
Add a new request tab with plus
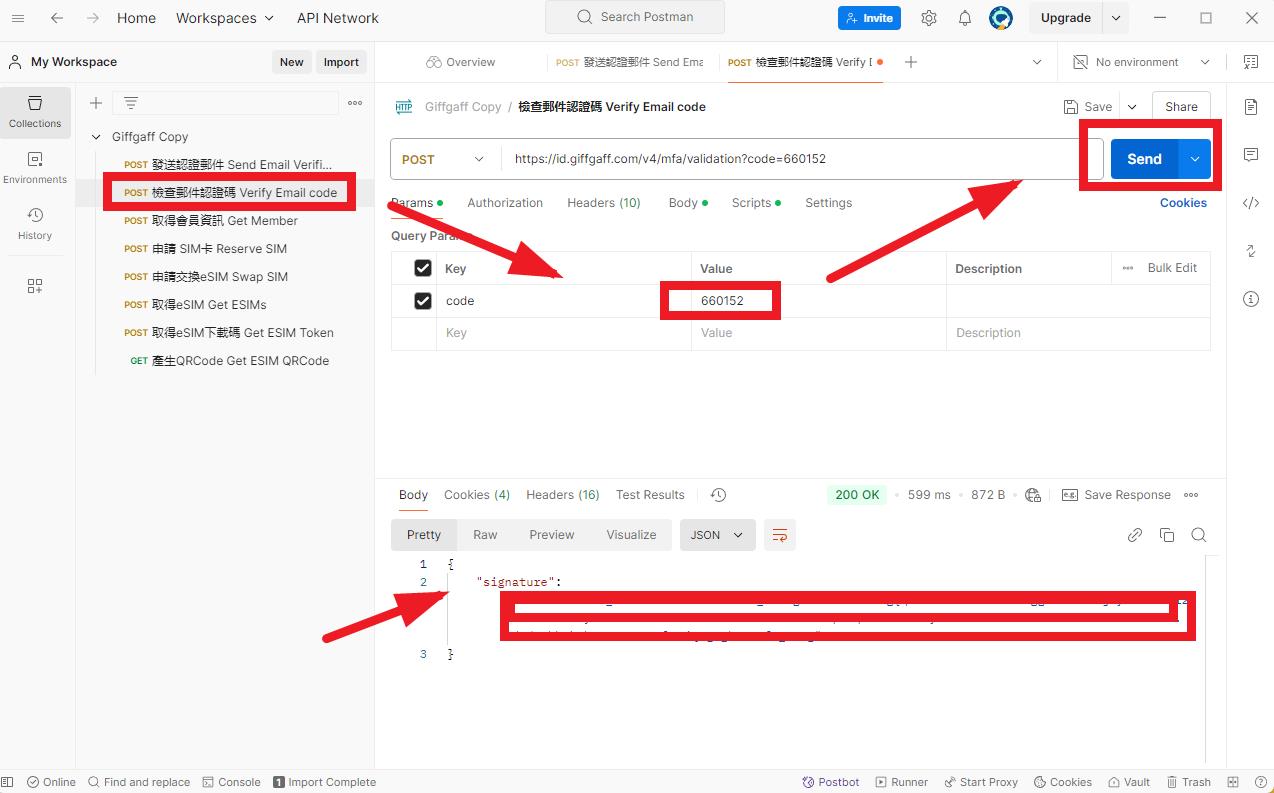point(910,62)
